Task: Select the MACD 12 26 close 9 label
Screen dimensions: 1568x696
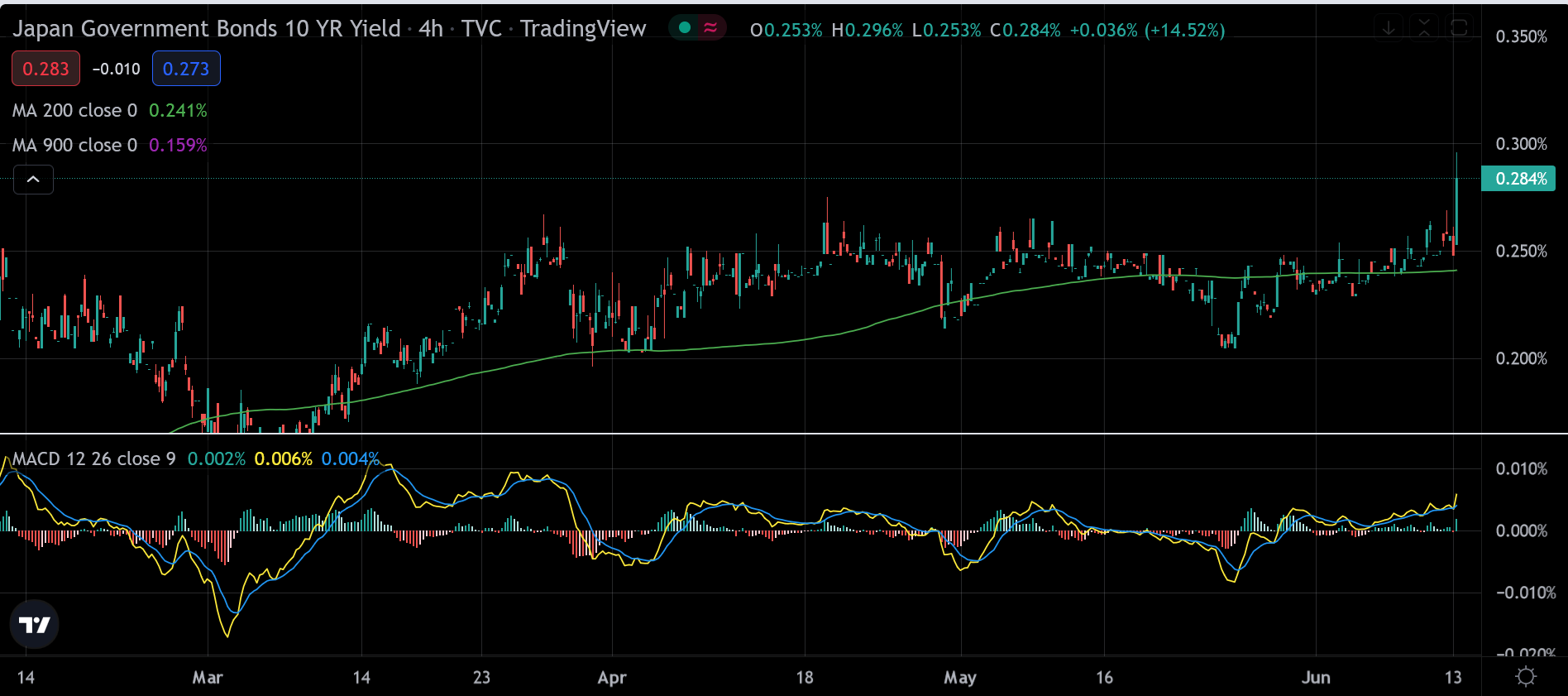Action: 93,458
